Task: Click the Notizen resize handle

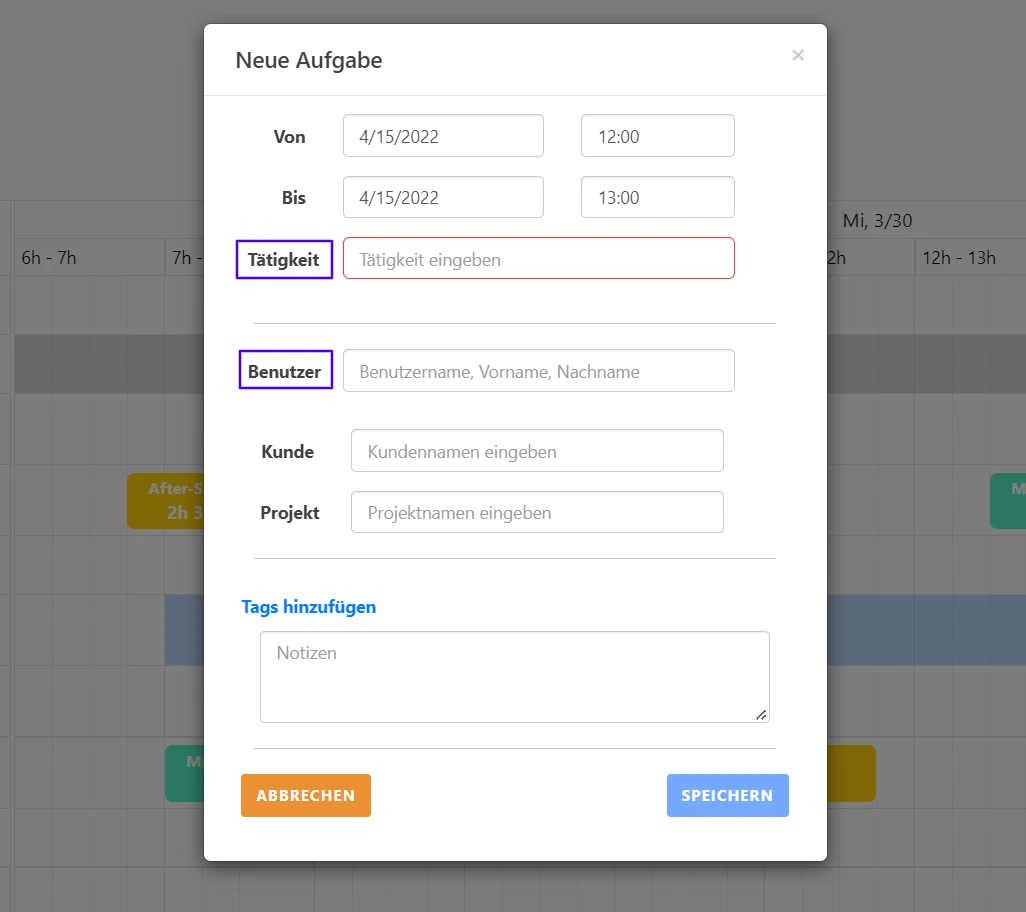Action: (x=763, y=716)
